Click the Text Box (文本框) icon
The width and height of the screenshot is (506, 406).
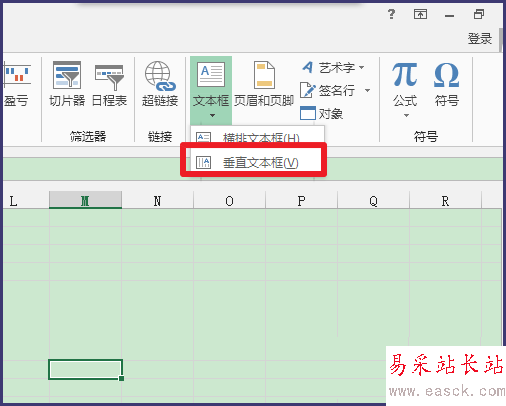pyautogui.click(x=211, y=75)
